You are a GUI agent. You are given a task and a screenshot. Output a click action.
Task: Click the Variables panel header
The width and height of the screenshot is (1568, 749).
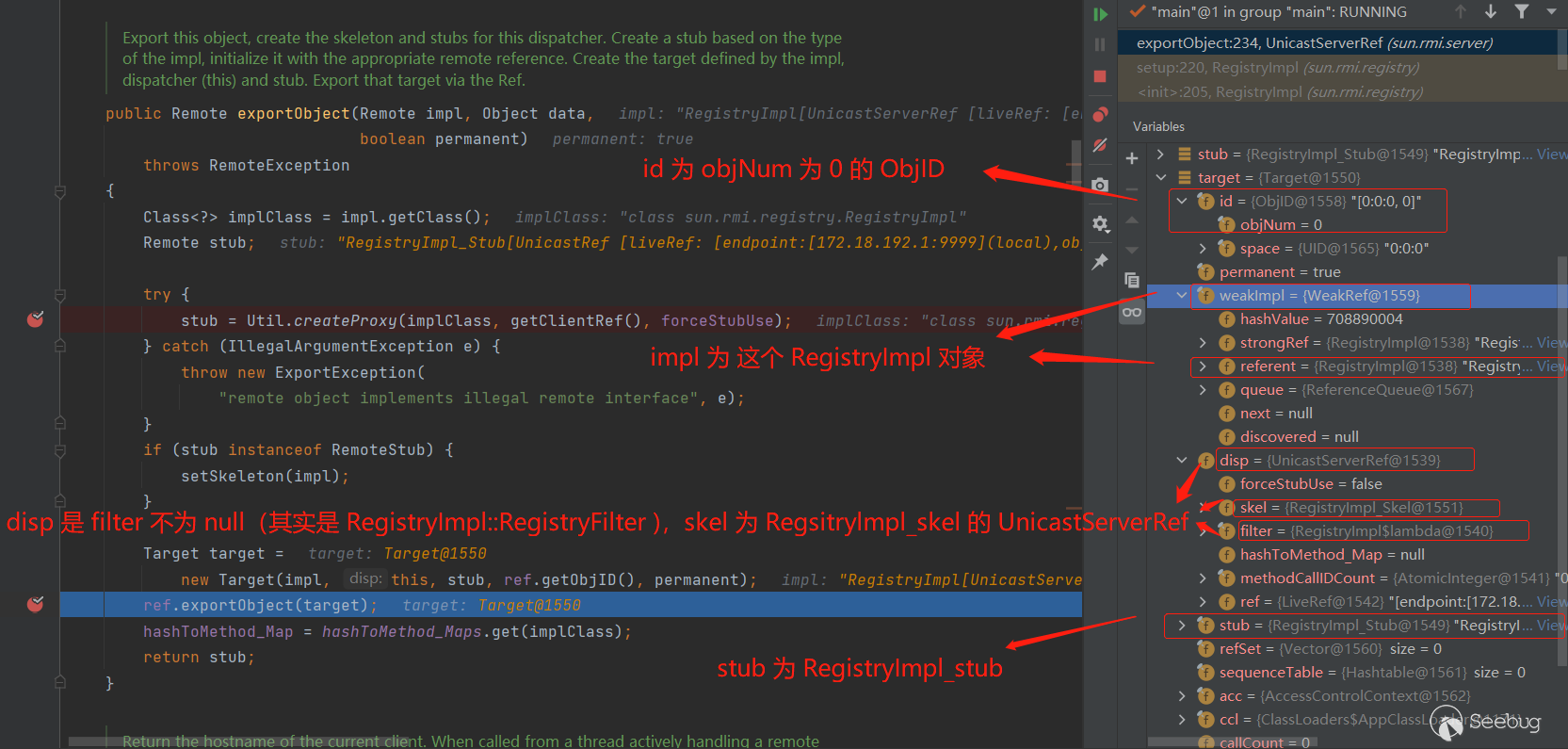point(1159,126)
